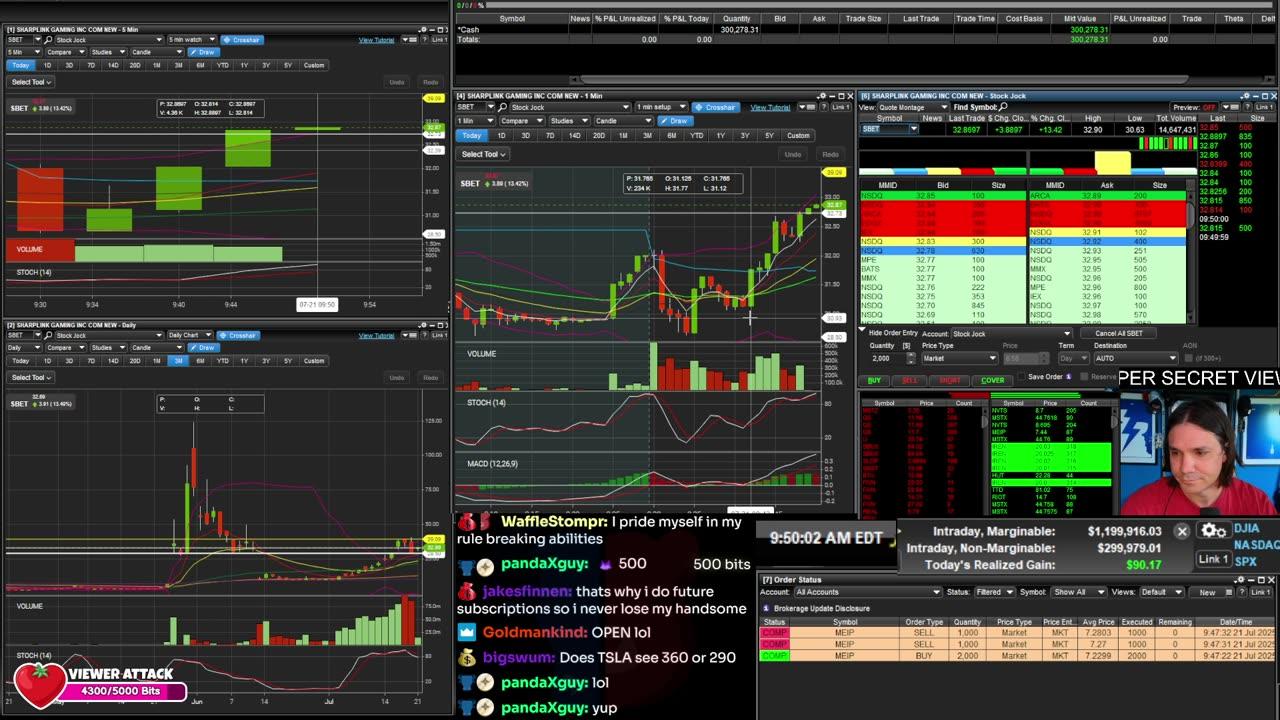This screenshot has width=1280, height=720.
Task: Toggle Crosshair in 1 Min chart
Action: coord(715,107)
